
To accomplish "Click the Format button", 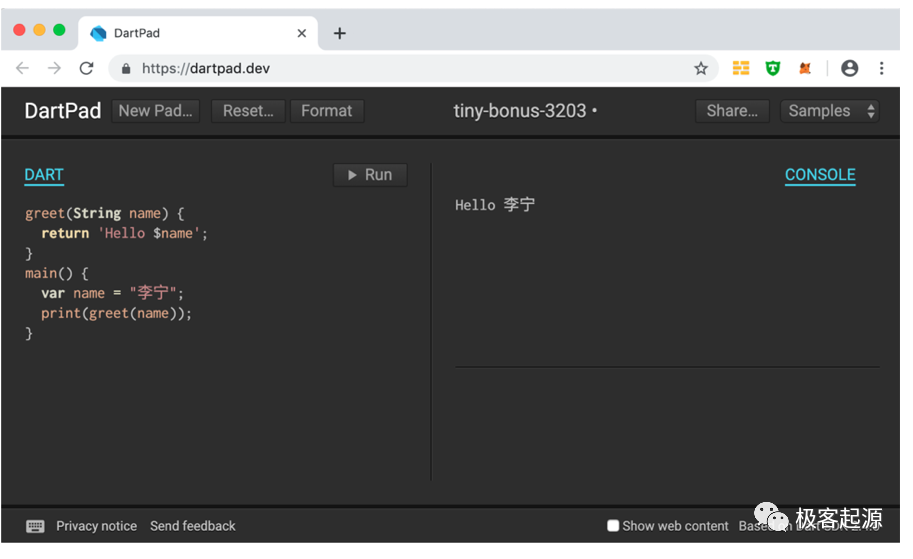I will pyautogui.click(x=327, y=111).
